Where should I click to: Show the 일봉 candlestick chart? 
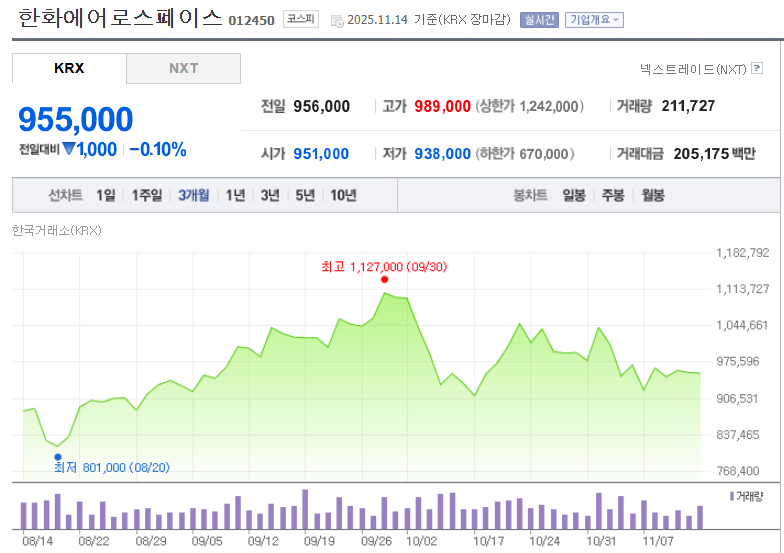pyautogui.click(x=574, y=195)
